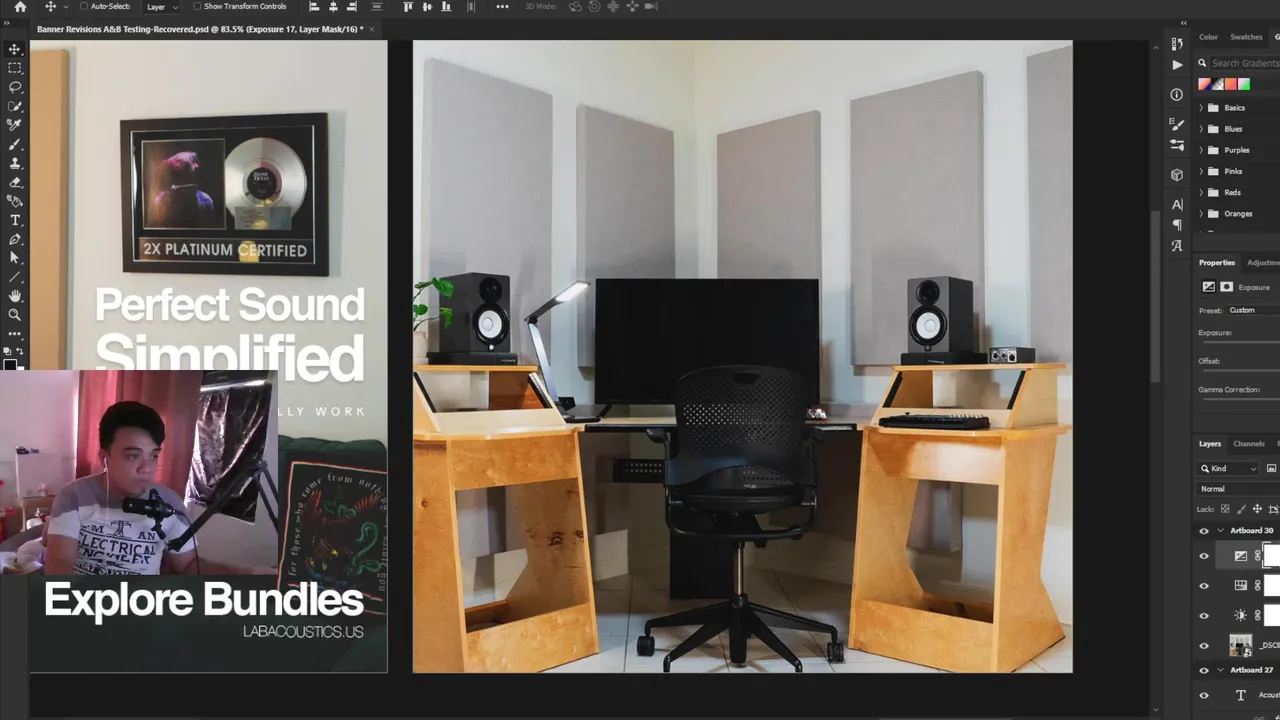This screenshot has width=1280, height=720.
Task: Click the align bottom edges icon
Action: point(446,6)
